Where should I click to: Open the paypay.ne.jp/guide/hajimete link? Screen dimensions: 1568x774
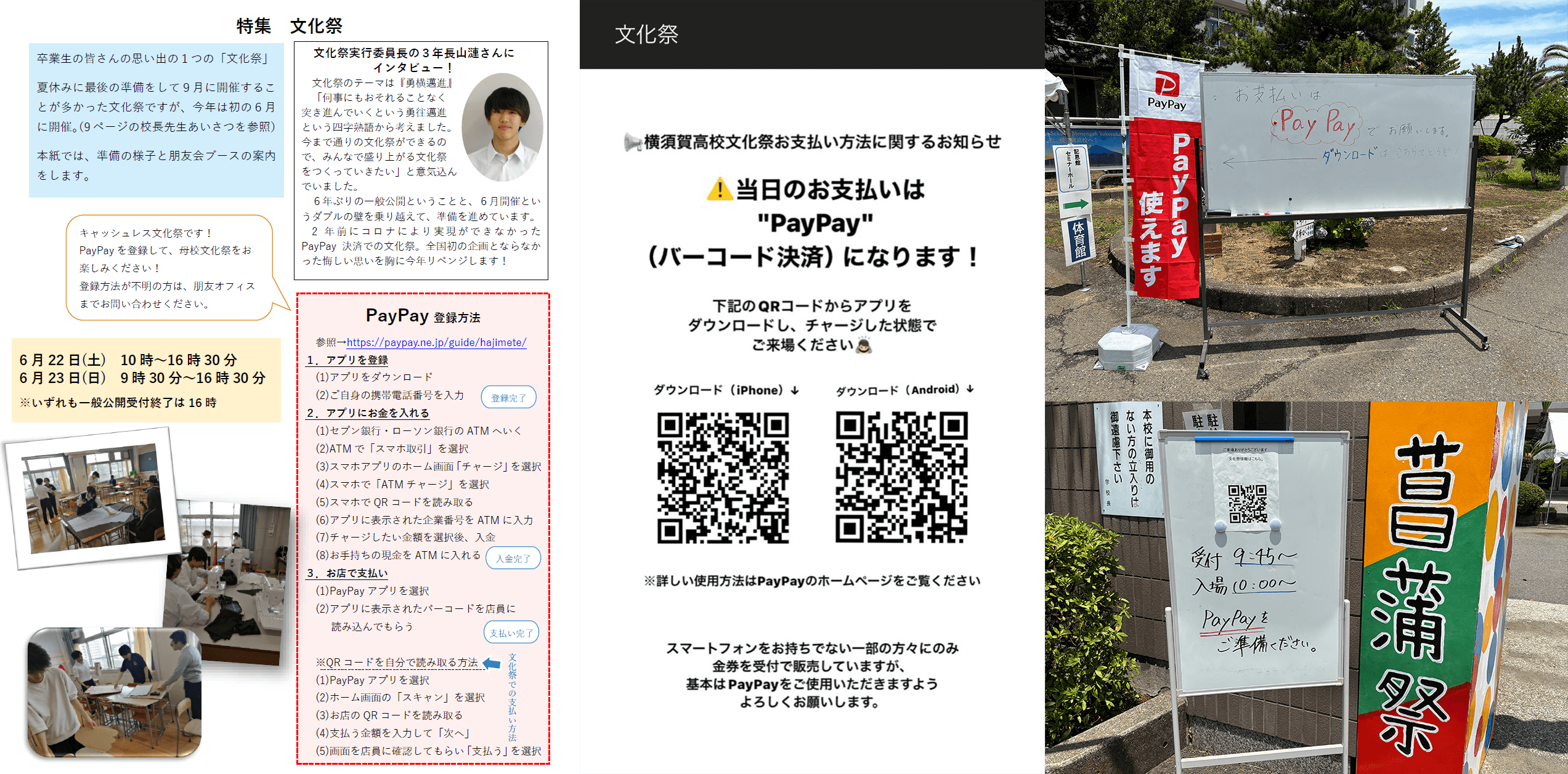click(x=436, y=342)
